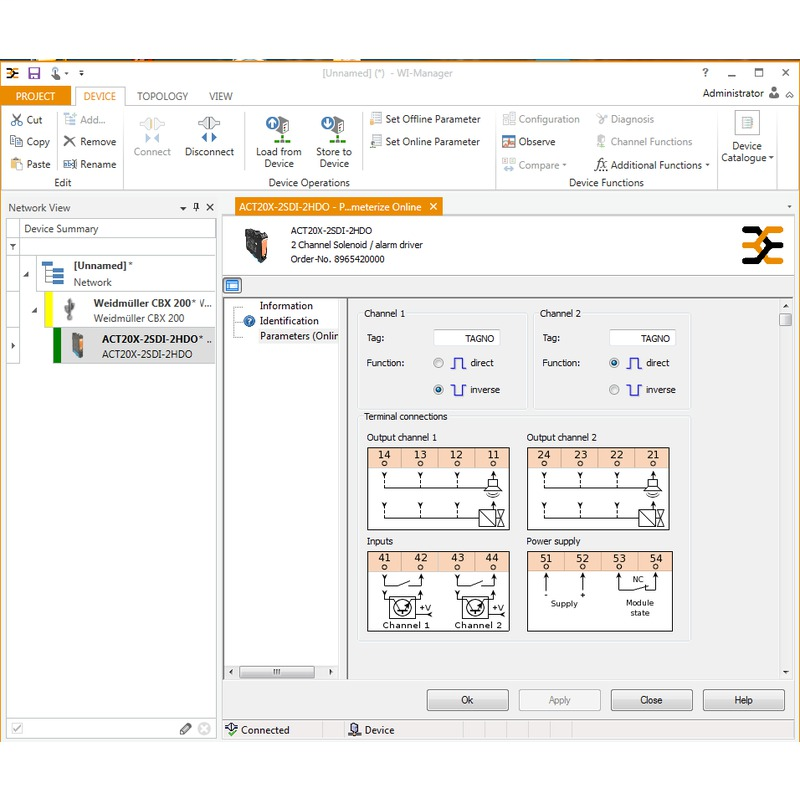800x800 pixels.
Task: Collapse the [Unnamed] Network tree node
Action: click(26, 274)
